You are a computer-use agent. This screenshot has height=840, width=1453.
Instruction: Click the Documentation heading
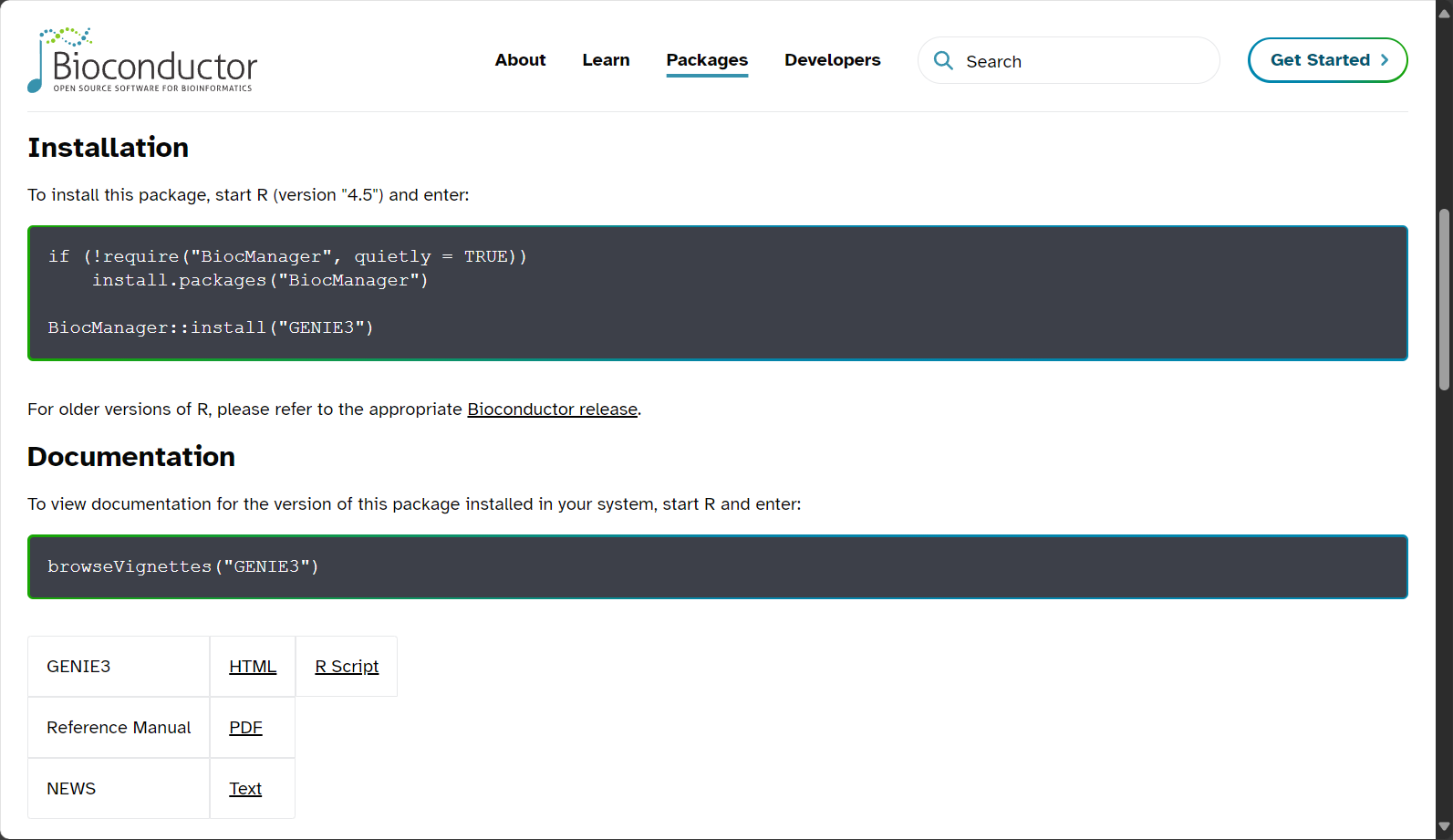point(131,457)
